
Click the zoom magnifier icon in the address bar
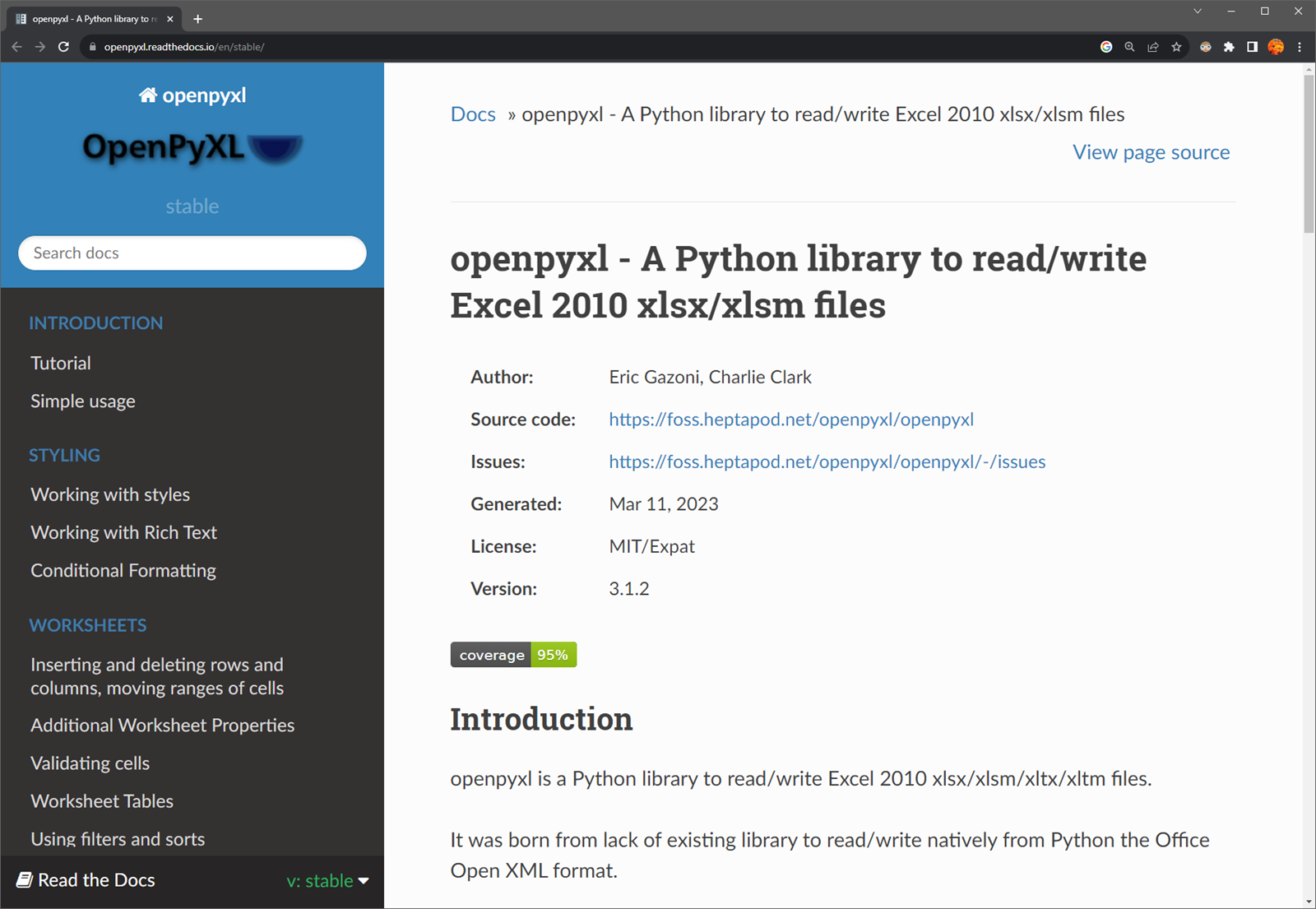pos(1129,47)
